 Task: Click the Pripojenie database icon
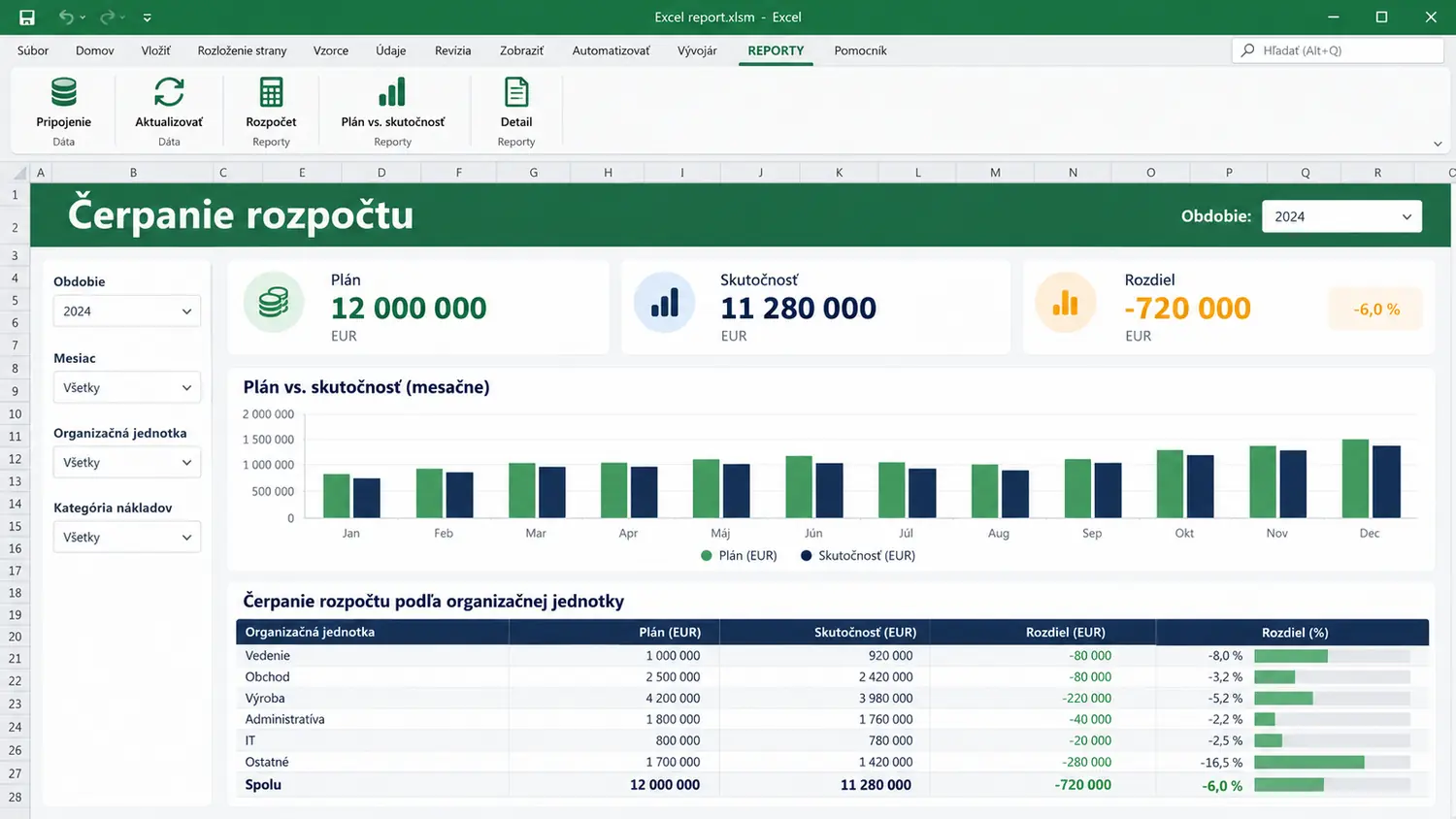click(64, 92)
